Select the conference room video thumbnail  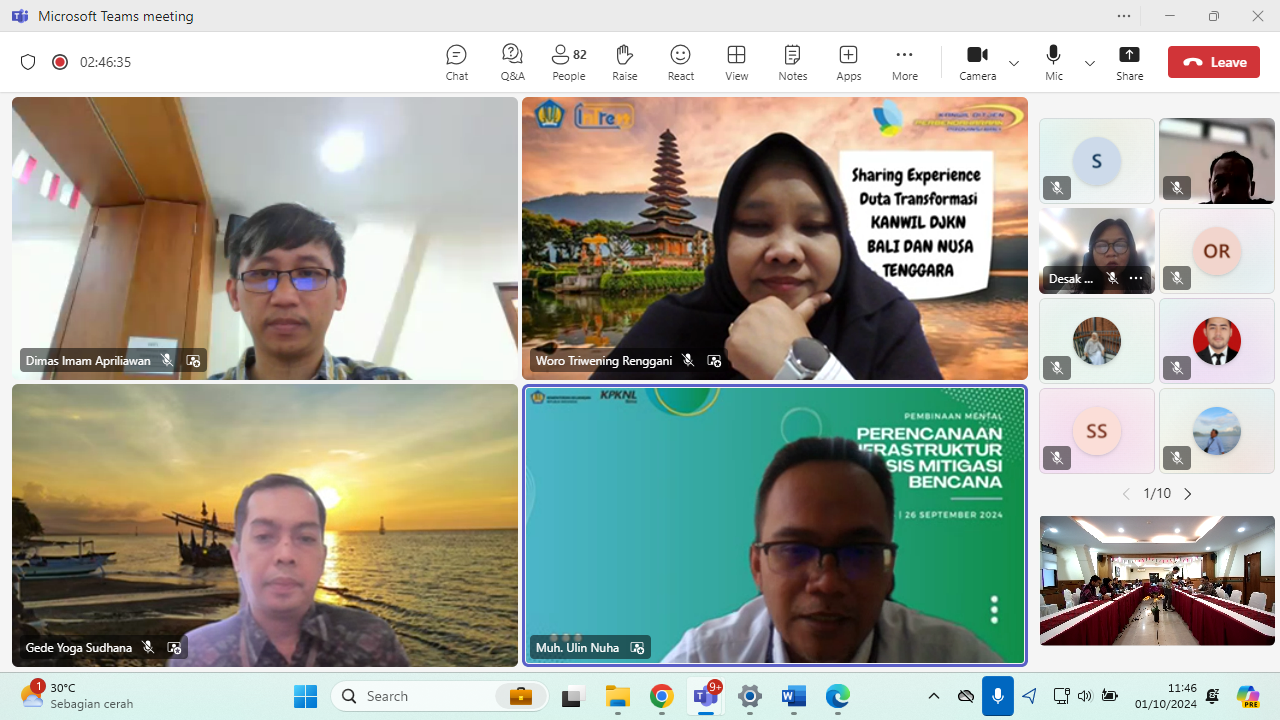(x=1157, y=580)
